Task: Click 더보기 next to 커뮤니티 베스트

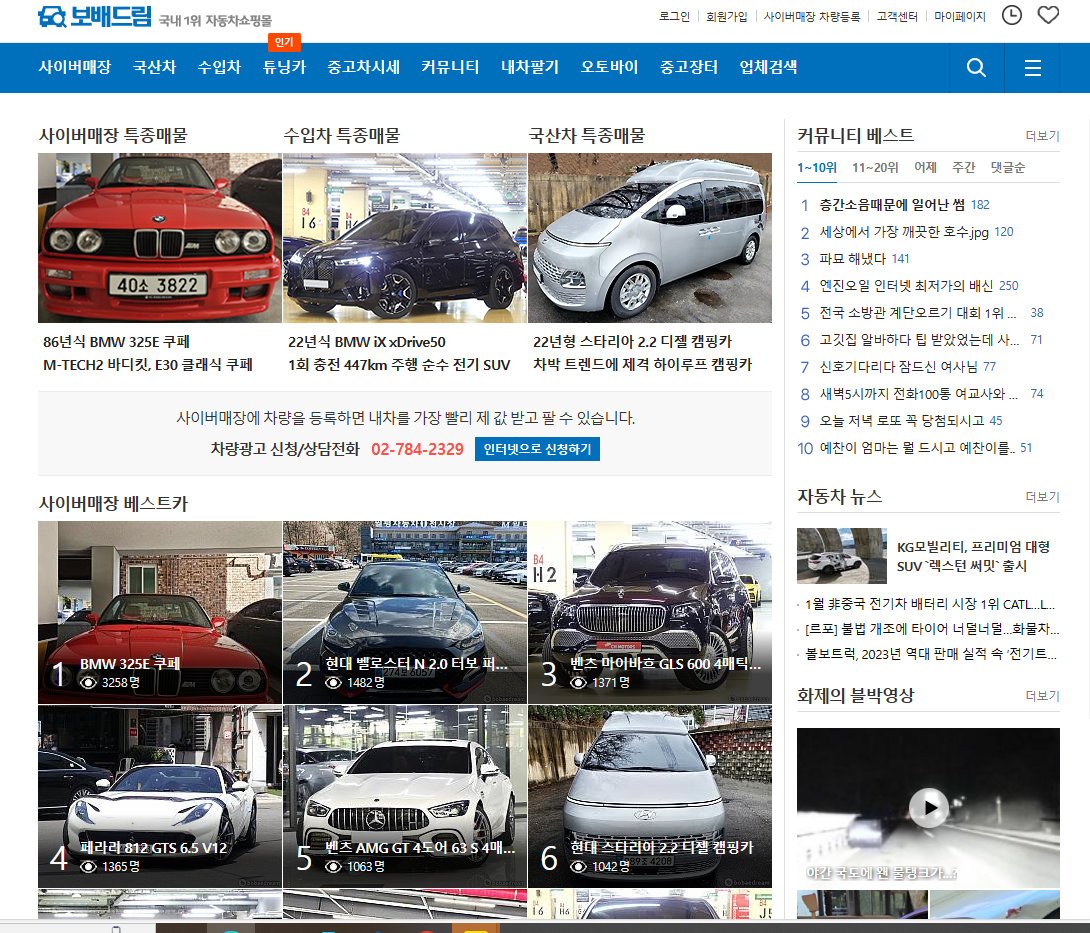Action: pyautogui.click(x=1042, y=136)
